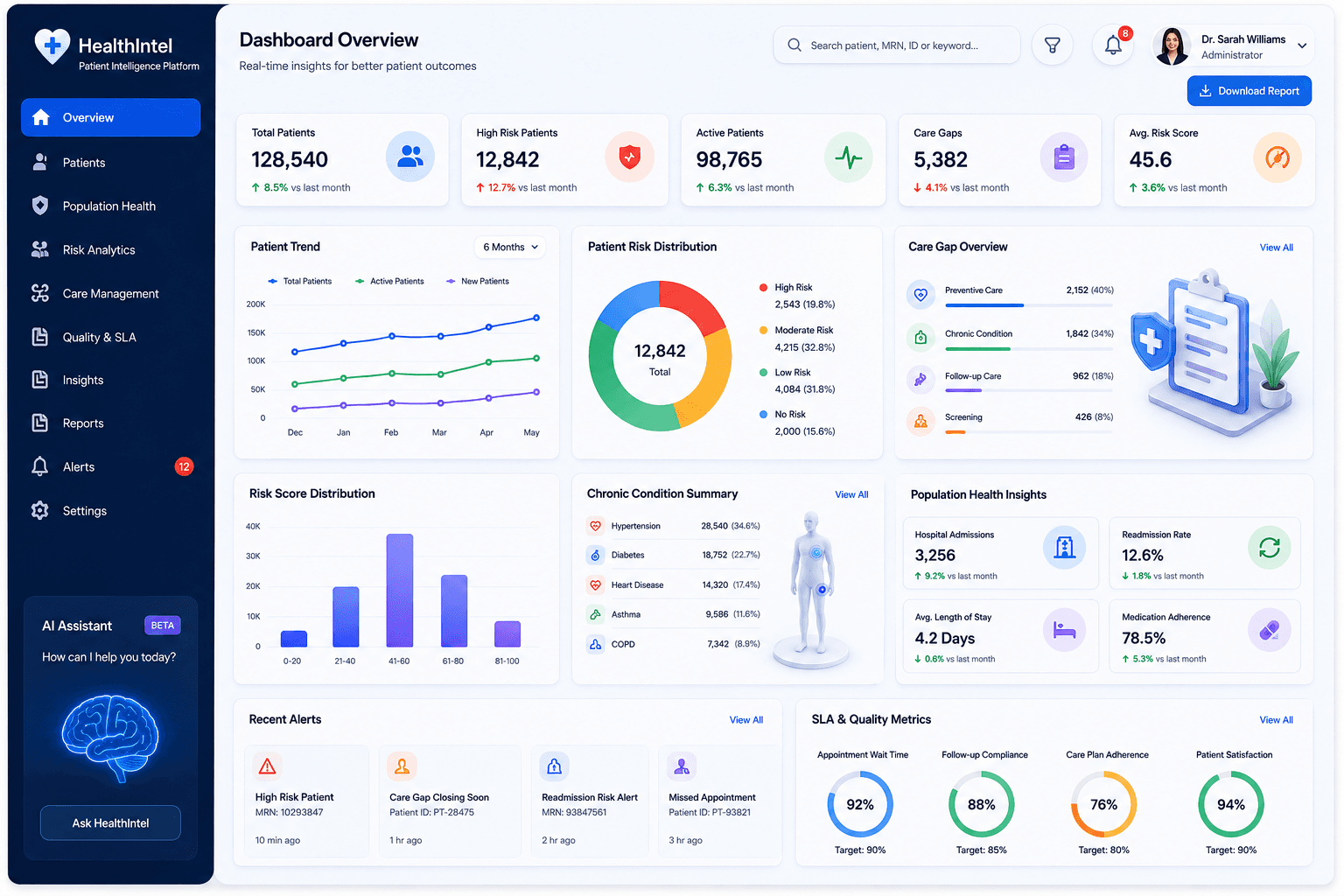
Task: Toggle No Risk in donut legend
Action: (x=782, y=414)
